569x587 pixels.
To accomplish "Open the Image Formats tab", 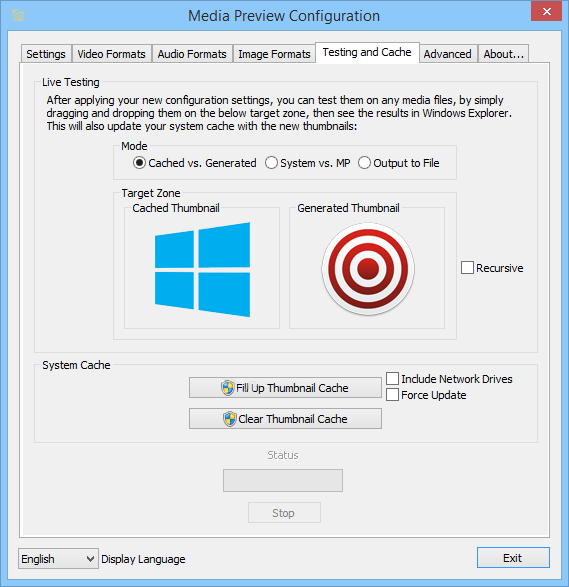I will pos(274,54).
